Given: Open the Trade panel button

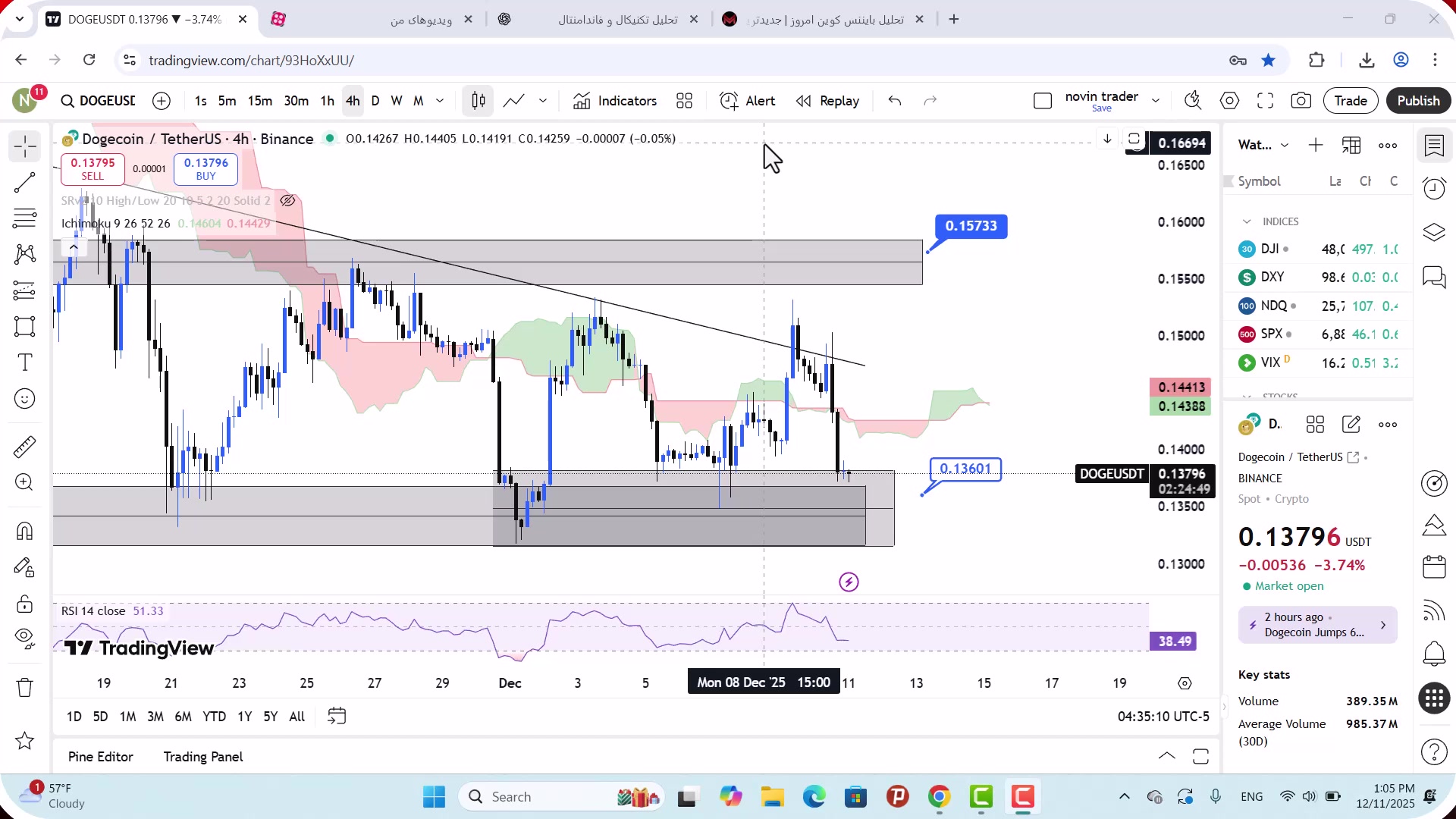Looking at the screenshot, I should click(x=1351, y=101).
